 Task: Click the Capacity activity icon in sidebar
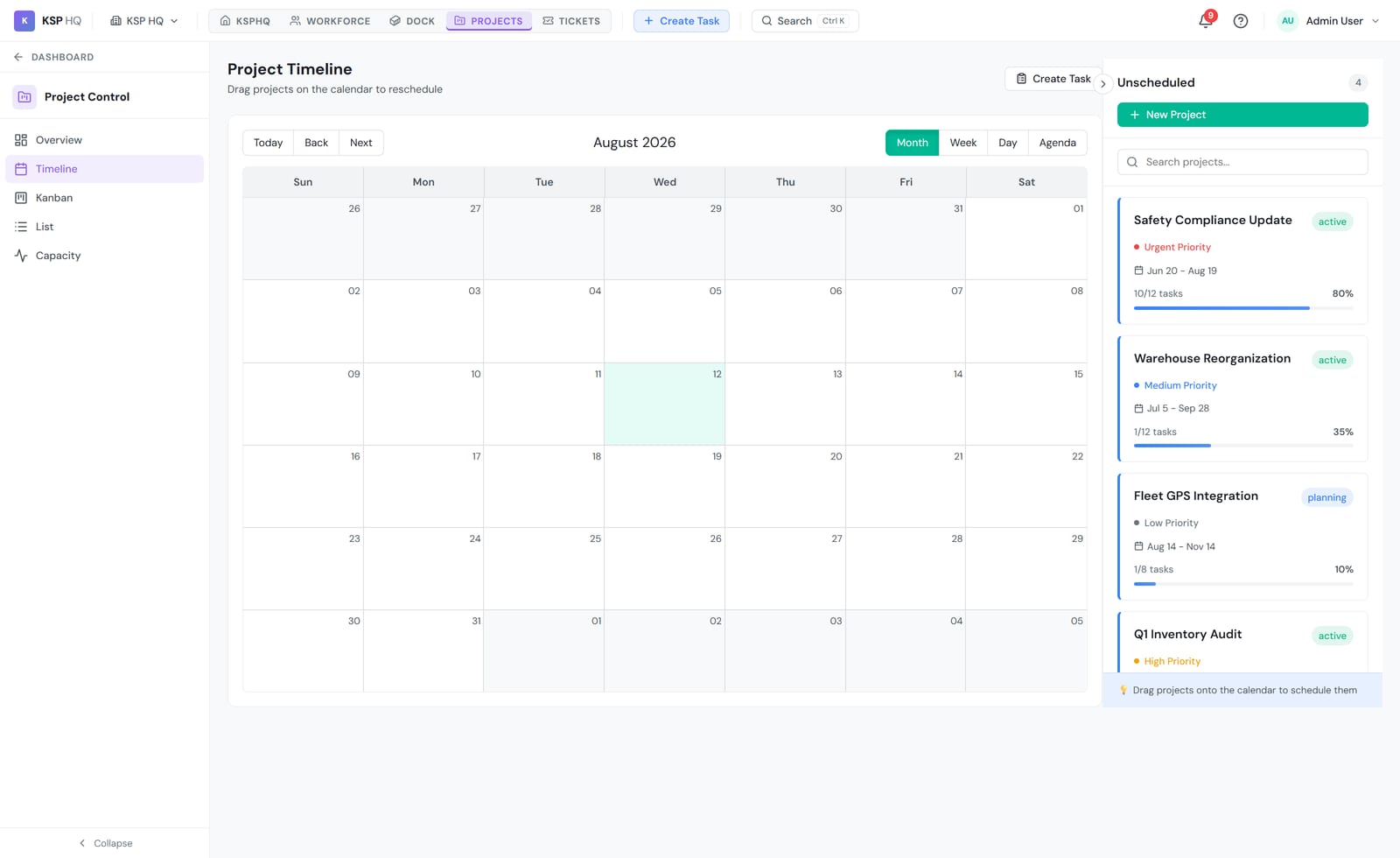[x=21, y=256]
